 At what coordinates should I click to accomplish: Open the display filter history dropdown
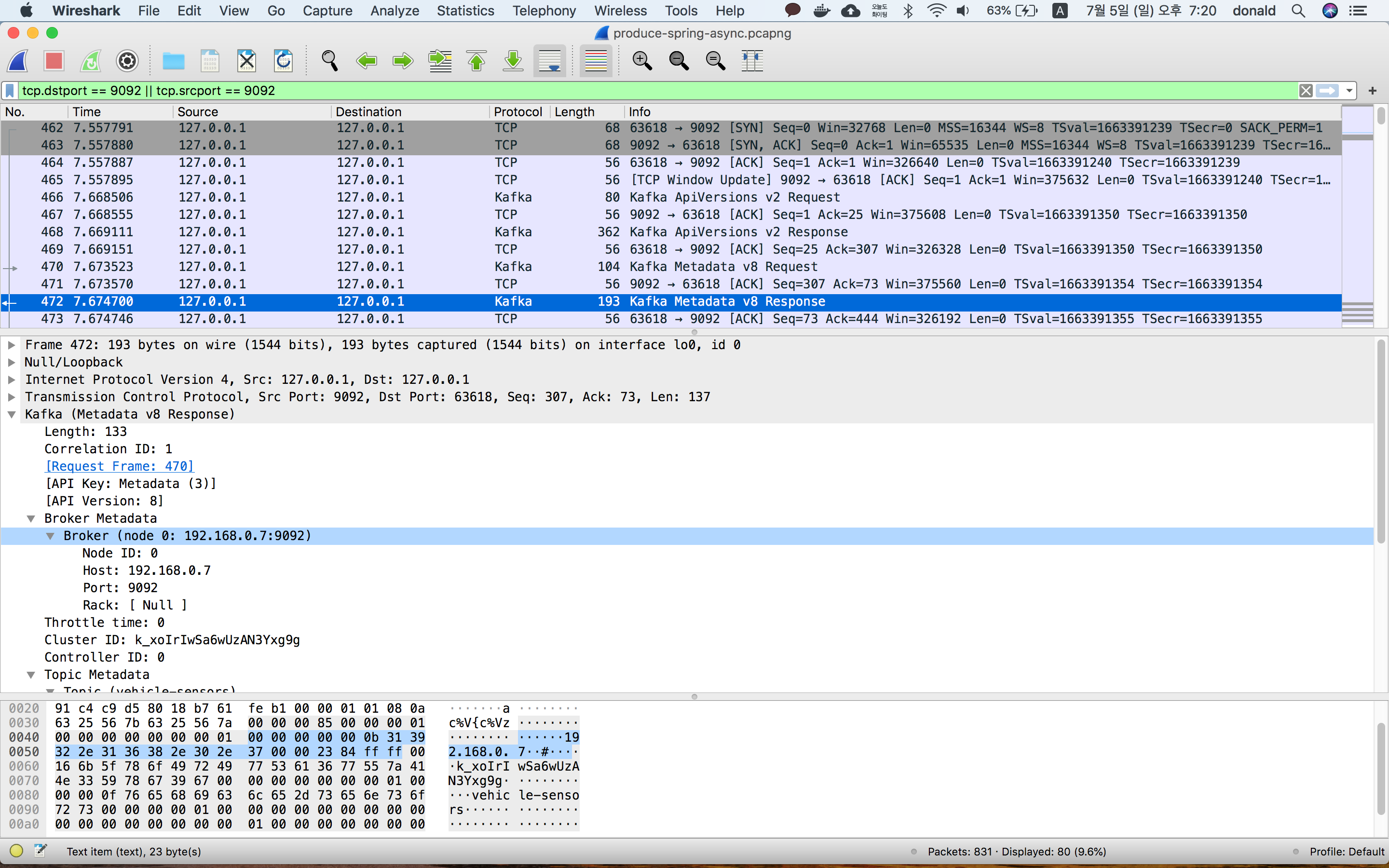1349,91
